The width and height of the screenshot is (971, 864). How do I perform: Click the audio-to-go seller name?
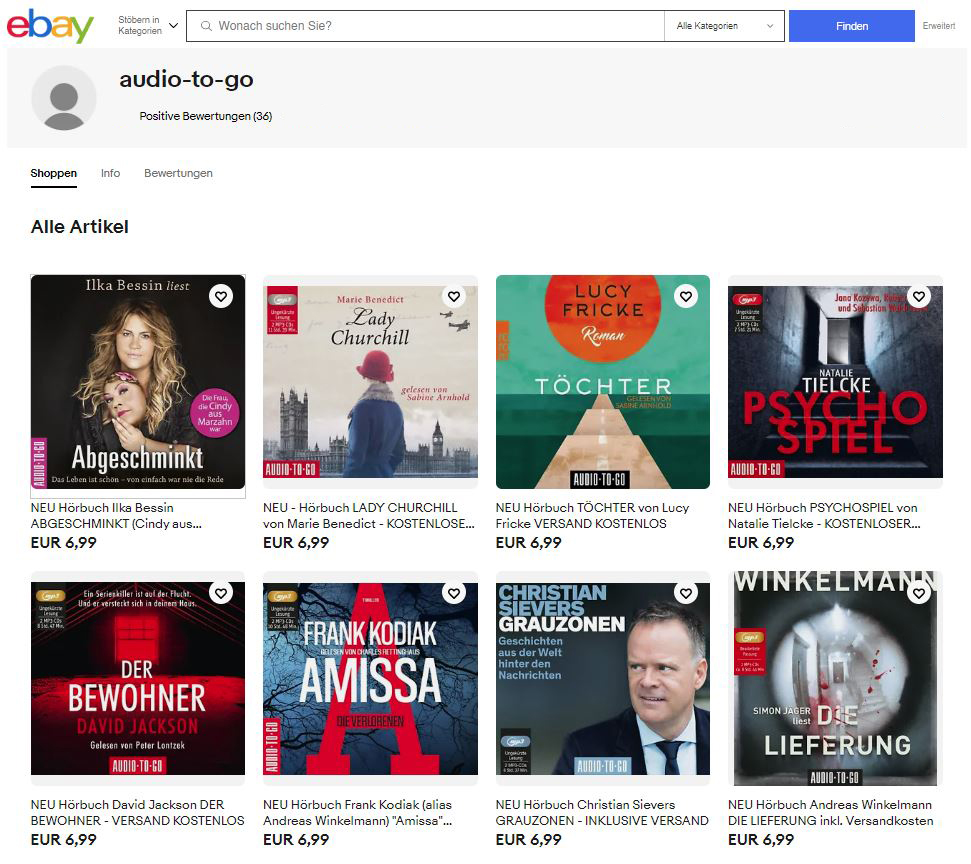[x=186, y=80]
